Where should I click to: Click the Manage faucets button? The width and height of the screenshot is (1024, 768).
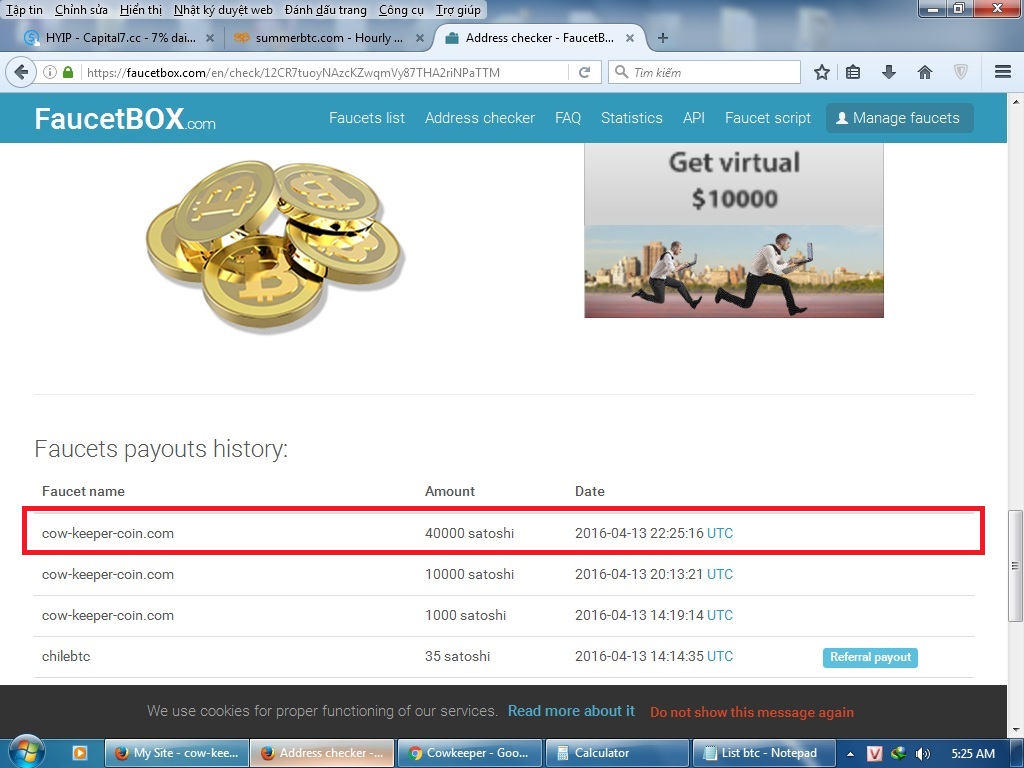point(899,118)
